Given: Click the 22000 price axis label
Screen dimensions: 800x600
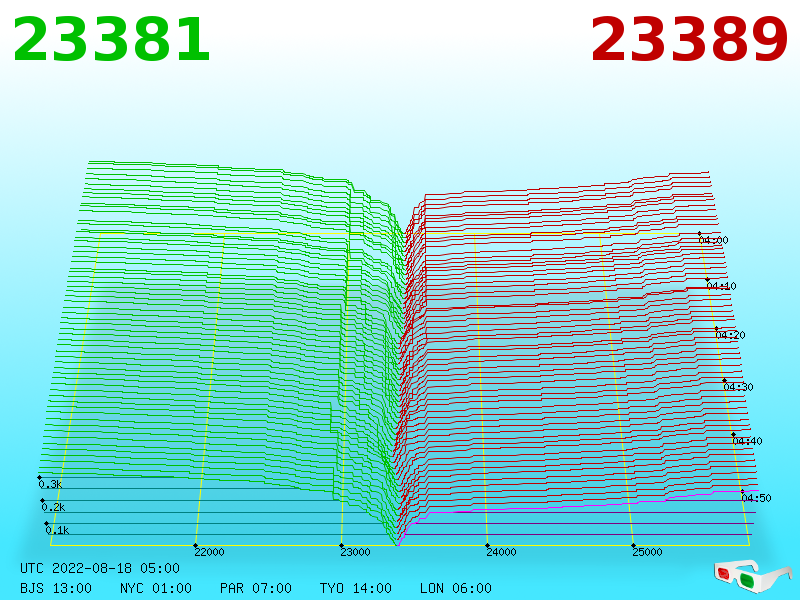Looking at the screenshot, I should (209, 552).
